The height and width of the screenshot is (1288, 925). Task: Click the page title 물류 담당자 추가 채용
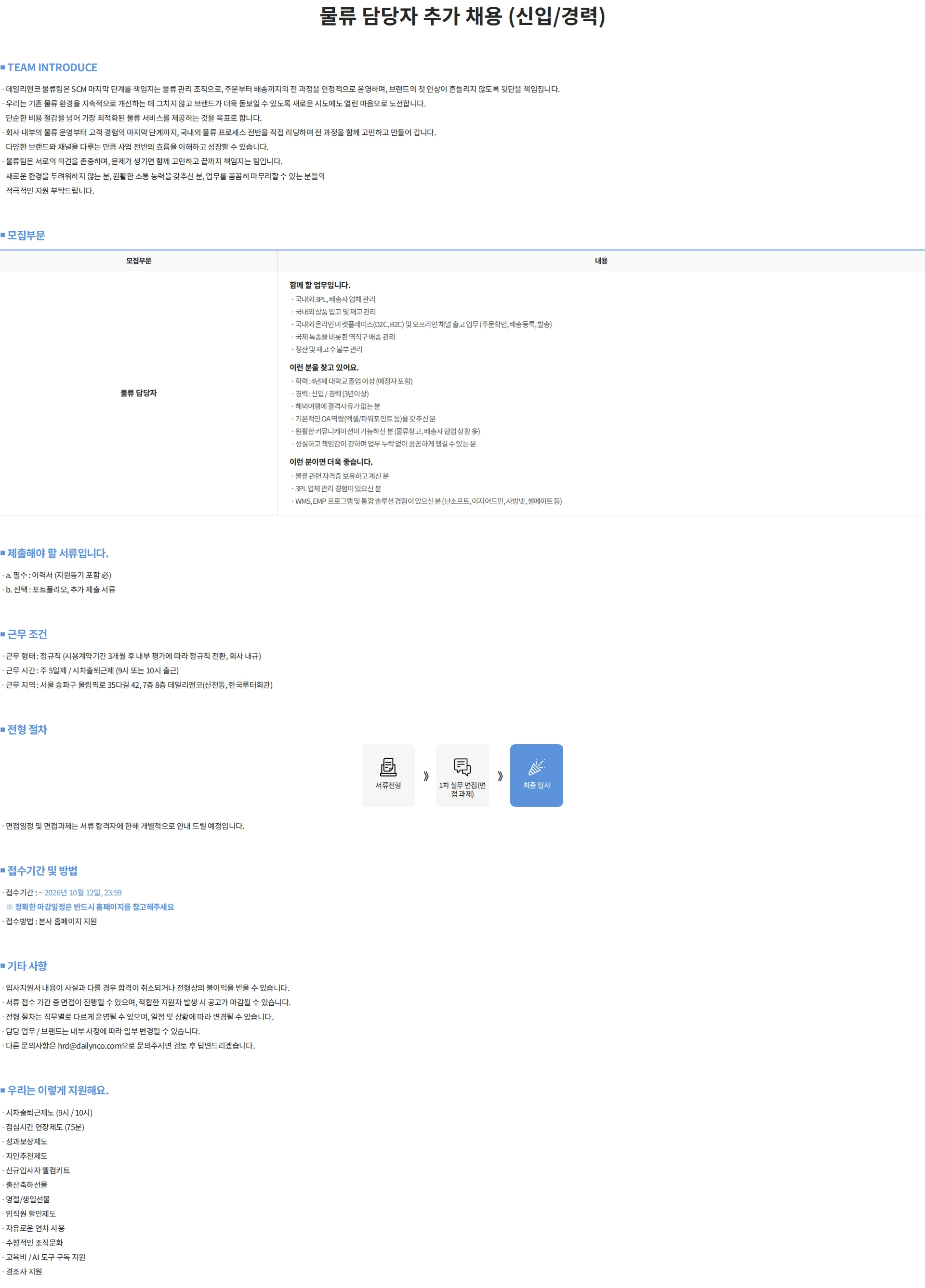[x=462, y=16]
